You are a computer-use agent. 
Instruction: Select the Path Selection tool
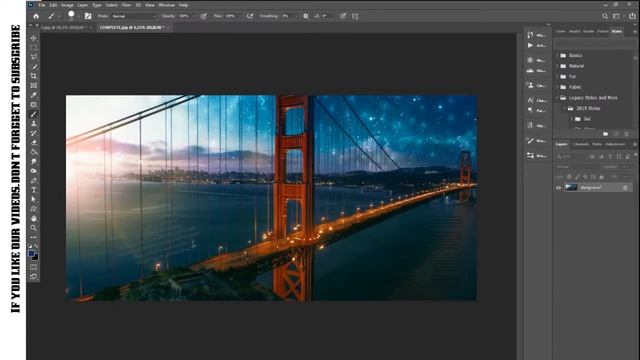tap(34, 199)
